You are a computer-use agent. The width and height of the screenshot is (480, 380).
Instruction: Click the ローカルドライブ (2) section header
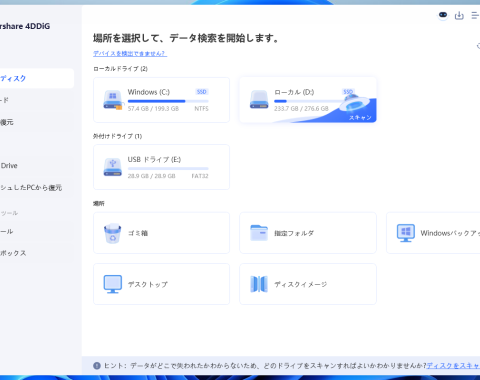[120, 69]
